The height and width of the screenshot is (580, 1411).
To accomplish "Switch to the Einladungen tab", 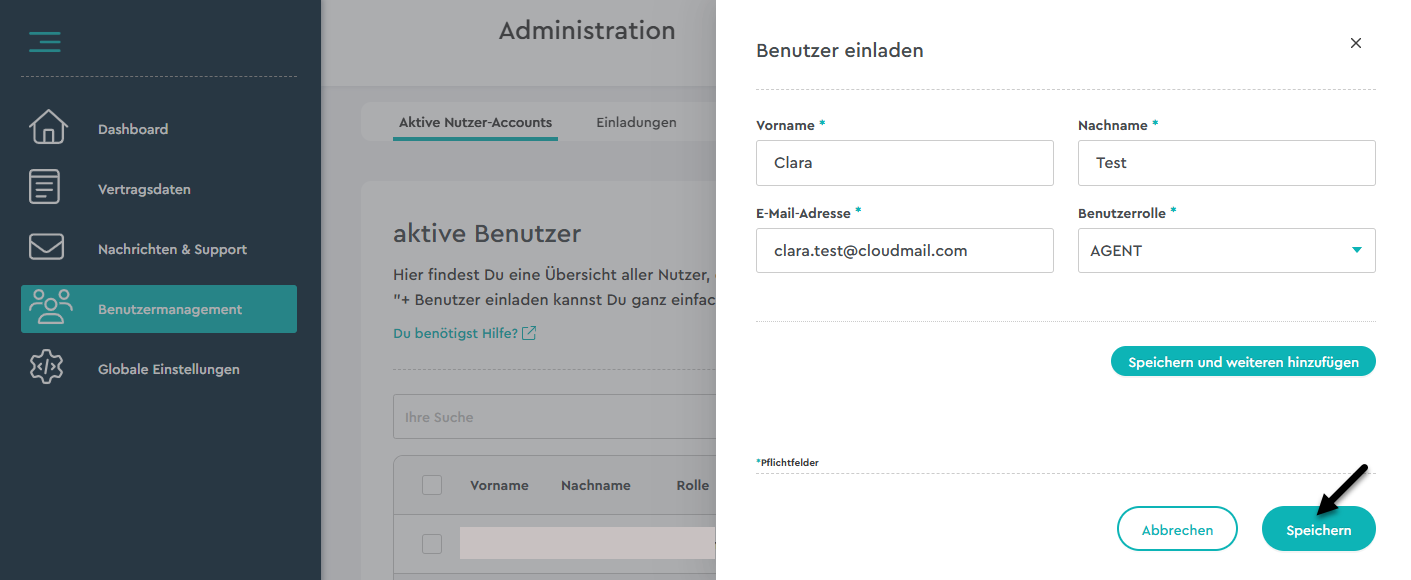I will coord(636,123).
